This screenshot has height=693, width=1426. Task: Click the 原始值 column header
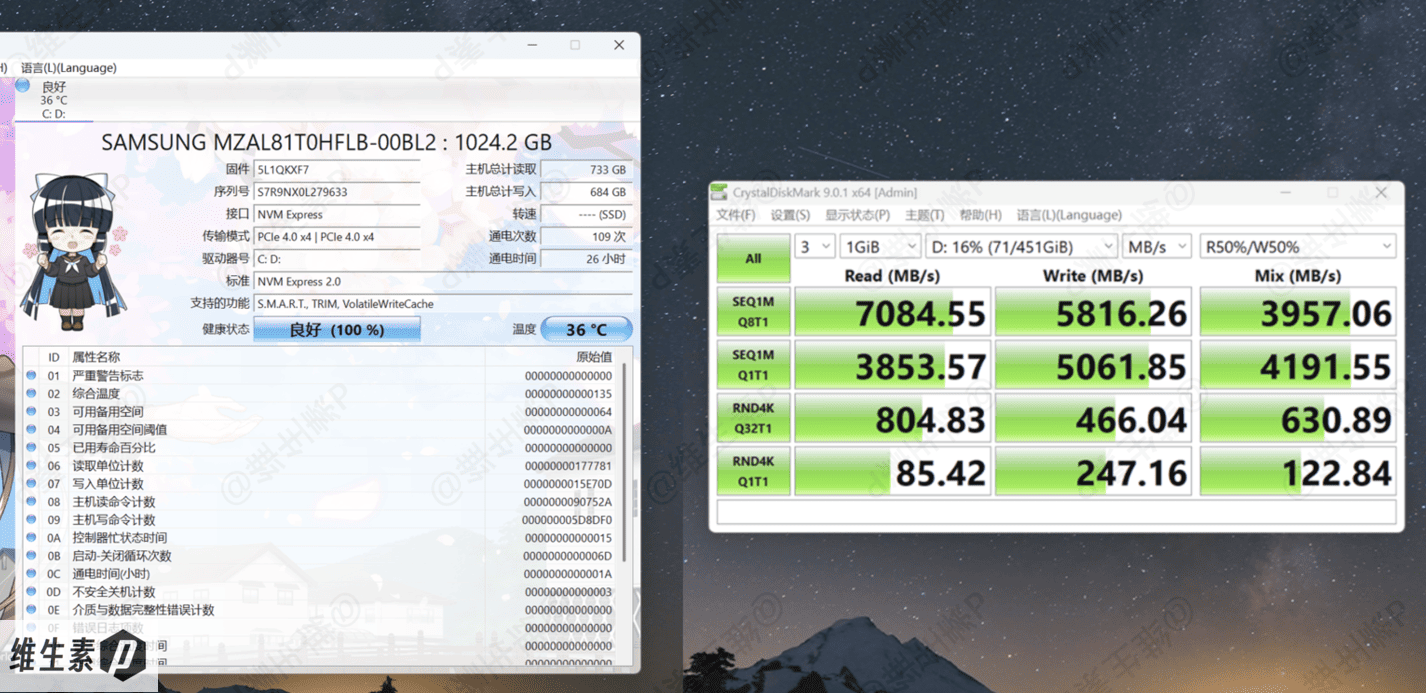coord(594,357)
